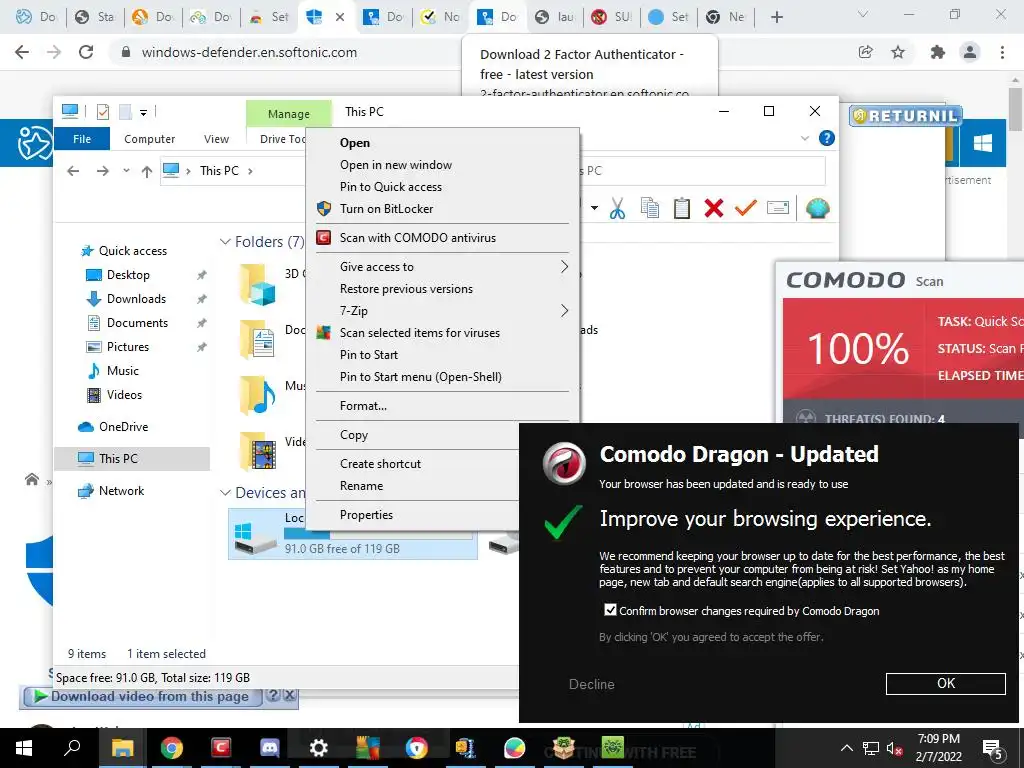Viewport: 1024px width, 768px height.
Task: Open Chrome tab search chevron
Action: click(x=863, y=14)
